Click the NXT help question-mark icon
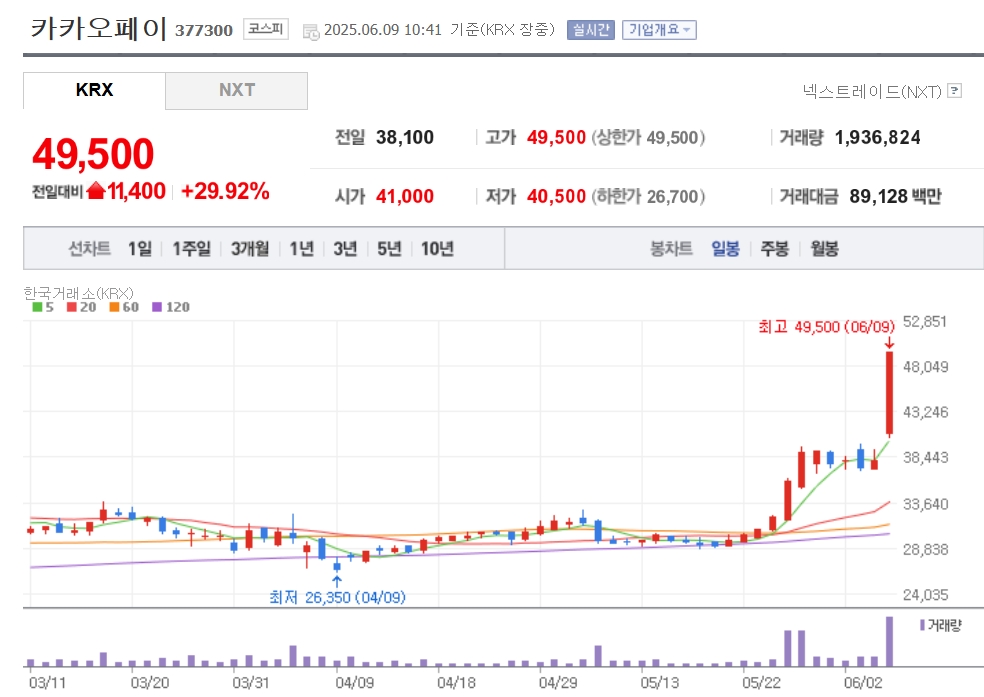 click(x=955, y=90)
